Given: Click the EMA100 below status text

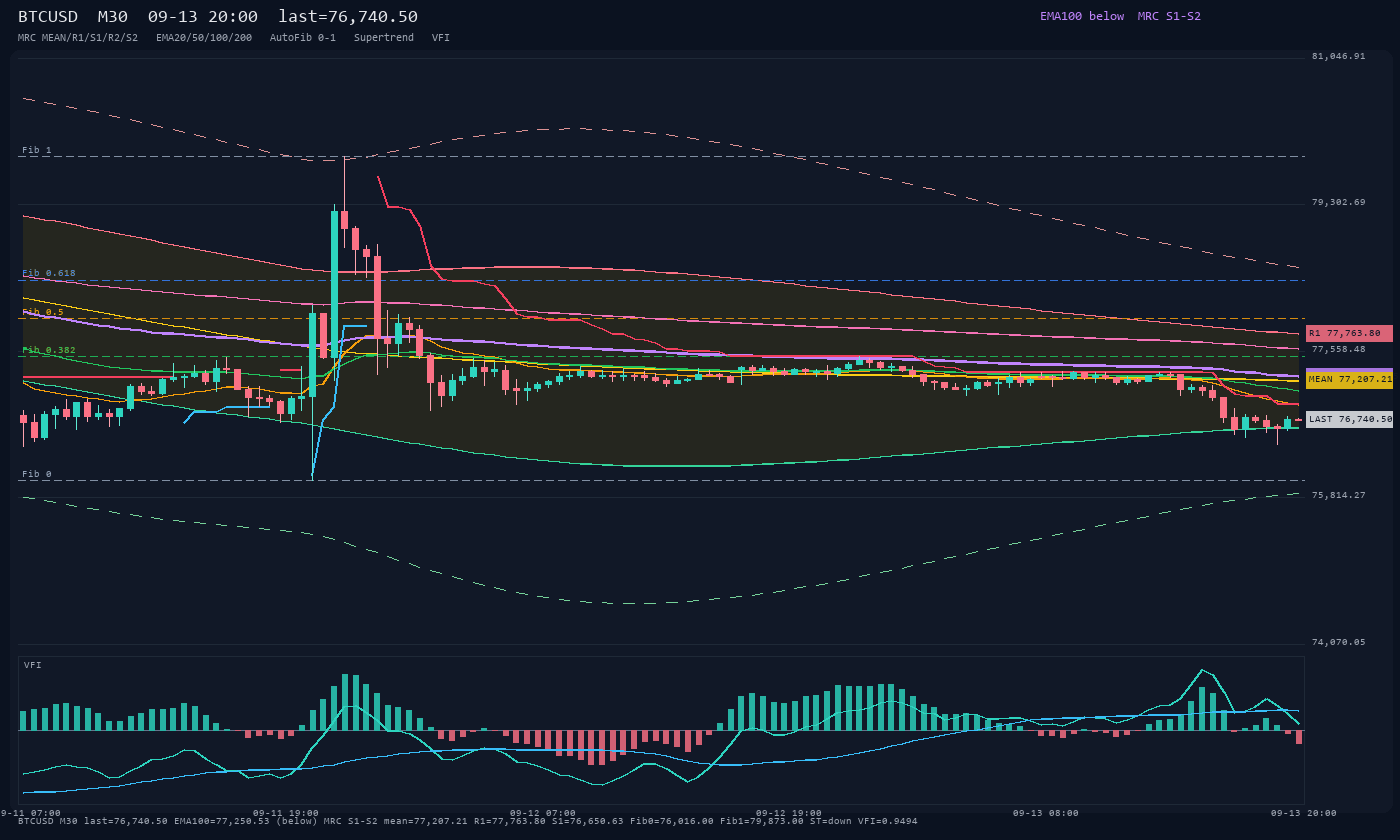Looking at the screenshot, I should (x=1082, y=16).
